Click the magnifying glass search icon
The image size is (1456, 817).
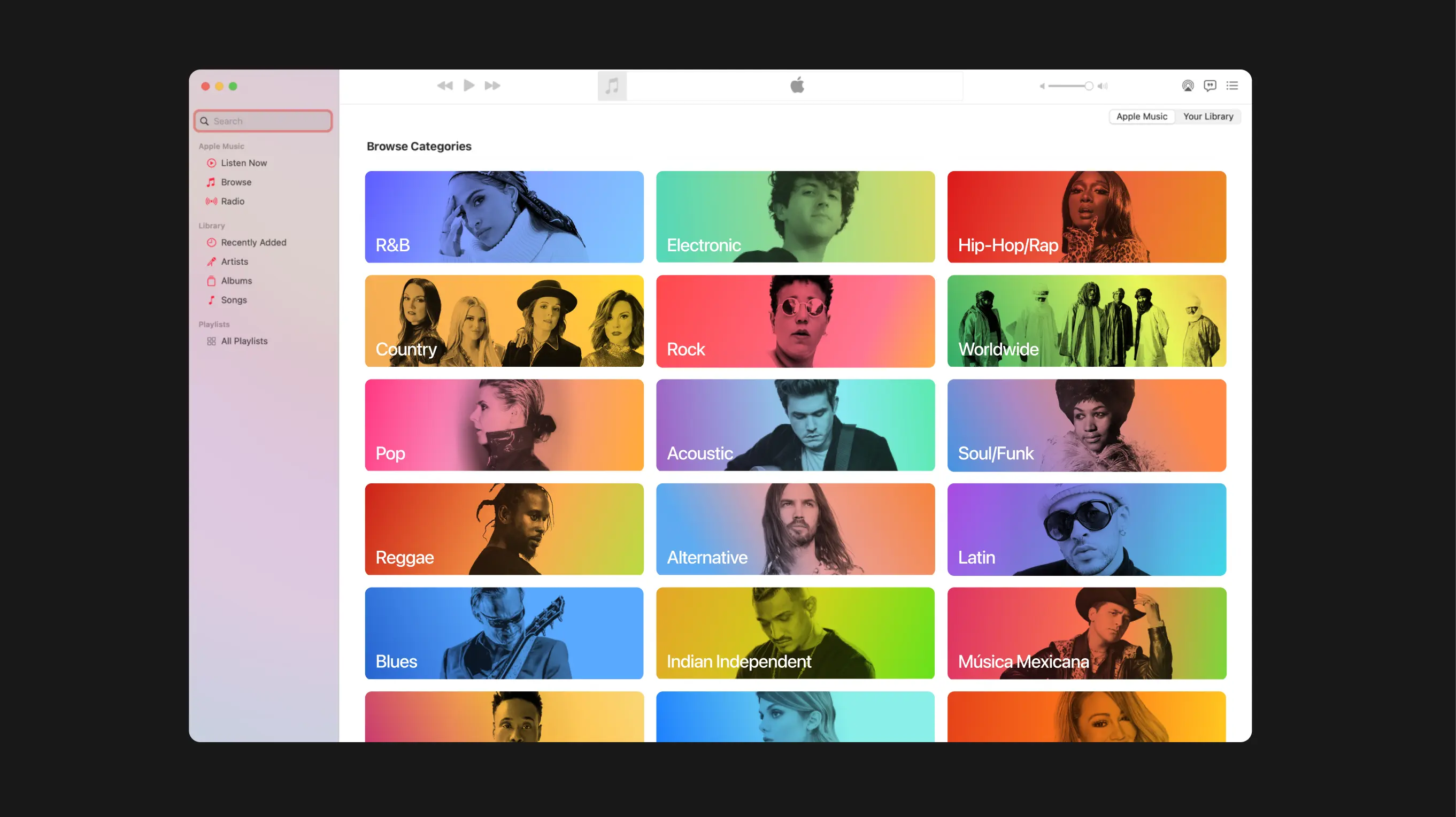205,121
